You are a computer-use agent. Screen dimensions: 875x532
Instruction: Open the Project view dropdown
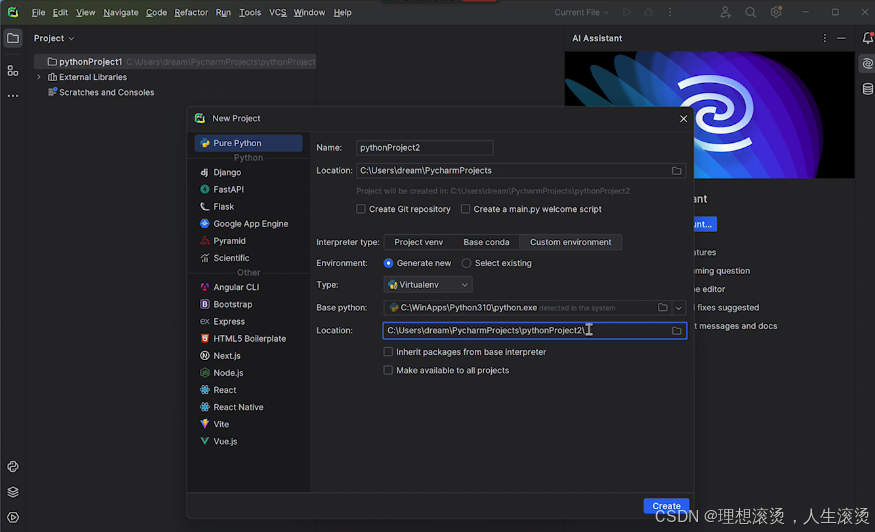click(x=54, y=38)
